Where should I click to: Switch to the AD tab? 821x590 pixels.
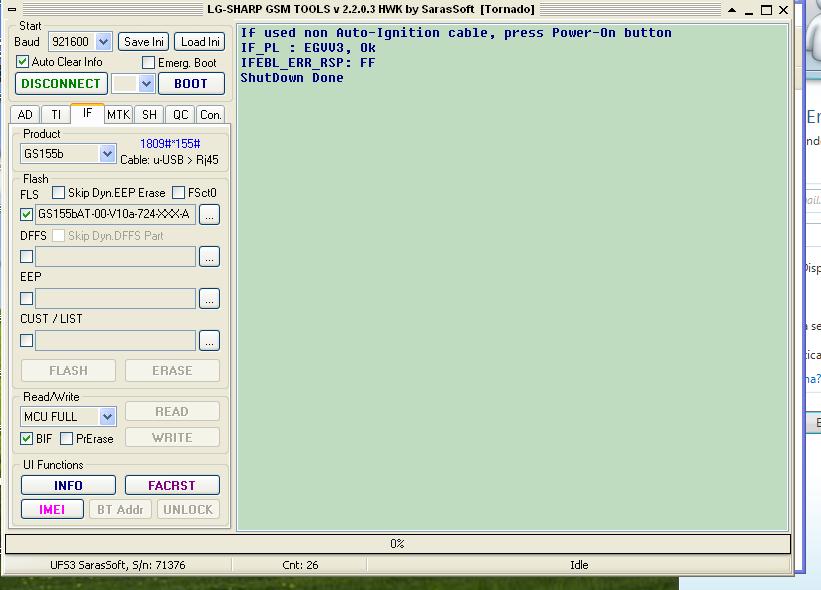point(25,115)
